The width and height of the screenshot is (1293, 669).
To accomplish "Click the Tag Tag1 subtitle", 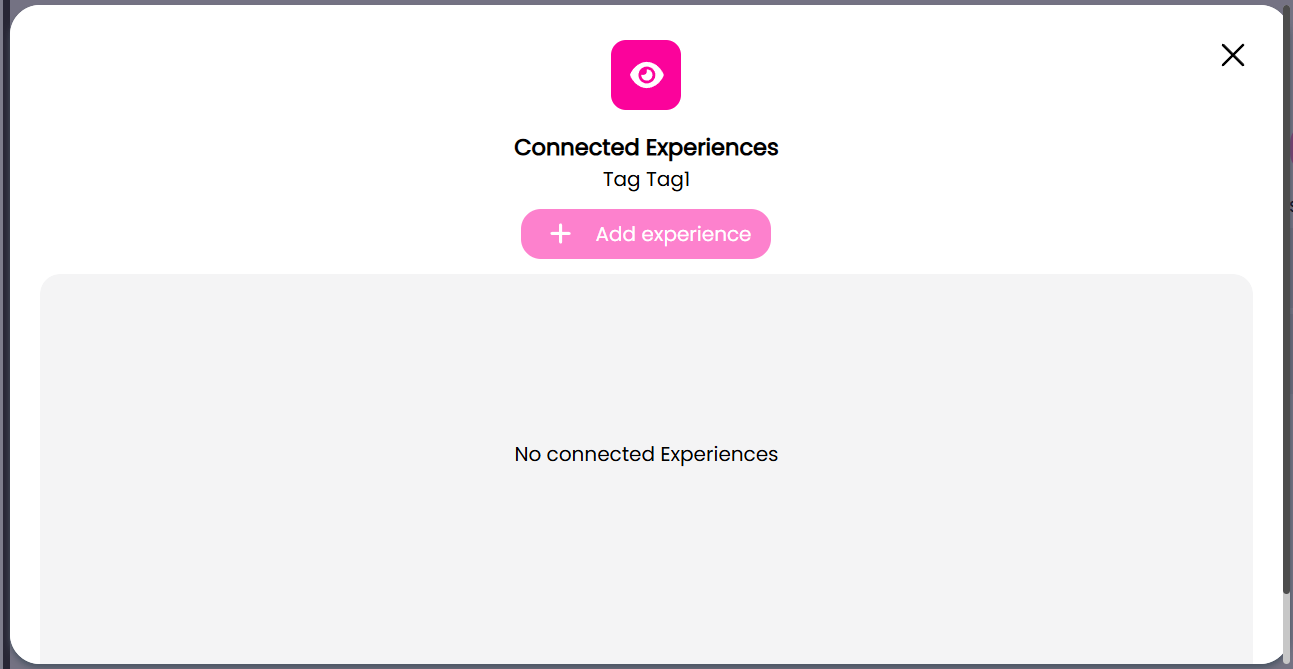I will [x=646, y=180].
